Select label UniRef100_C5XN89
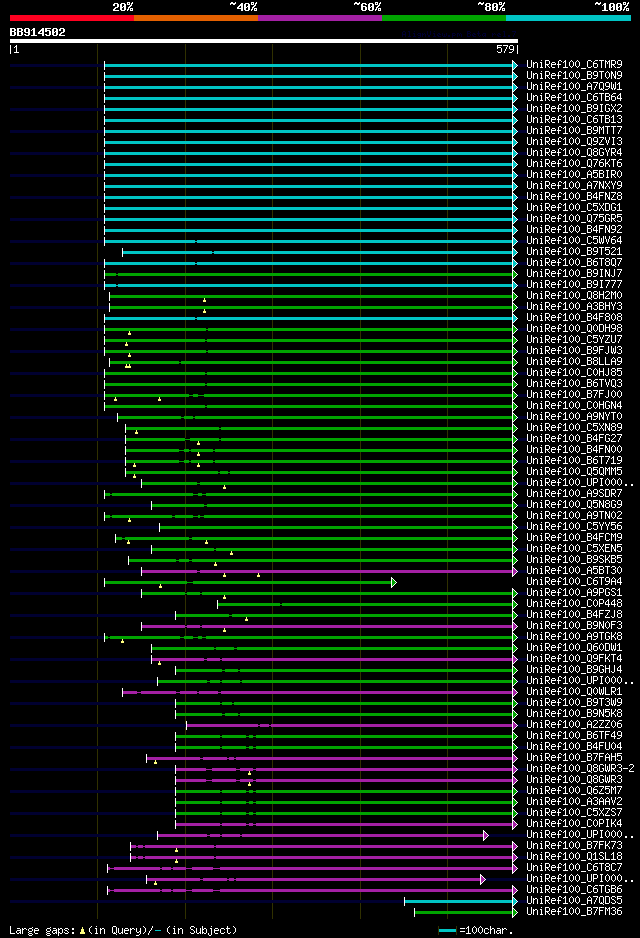This screenshot has height=938, width=640. 574,427
